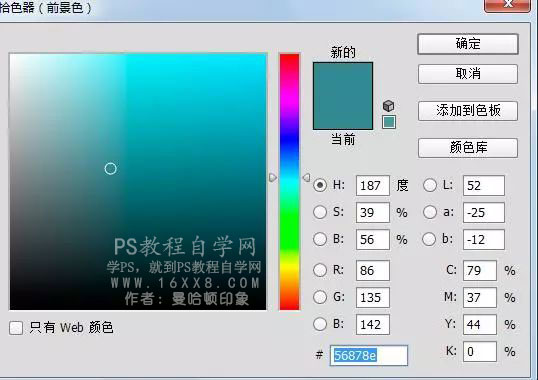This screenshot has height=380, width=538.
Task: Select the S saturation radio button
Action: coord(320,212)
